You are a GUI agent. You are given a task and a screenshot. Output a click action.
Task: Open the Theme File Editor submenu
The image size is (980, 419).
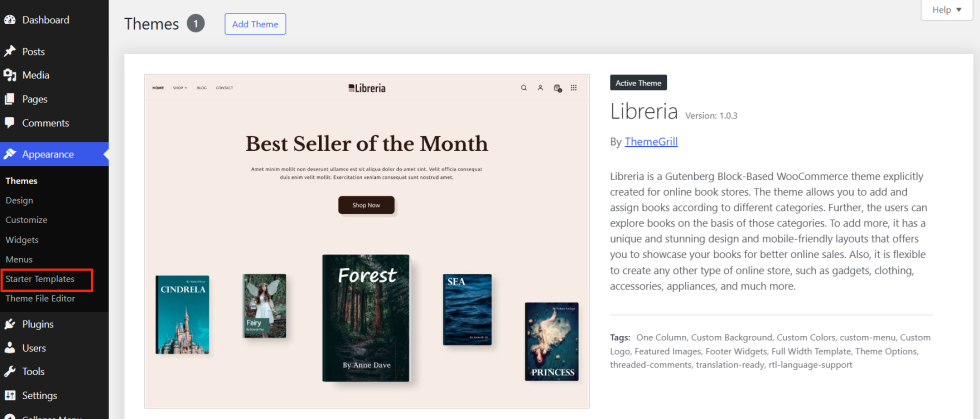tap(40, 298)
